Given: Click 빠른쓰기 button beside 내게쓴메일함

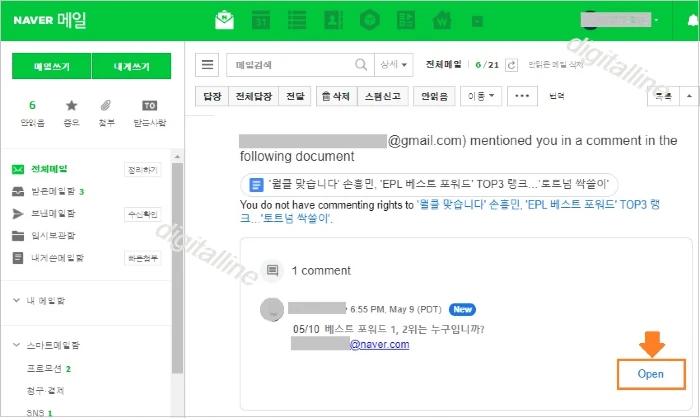Looking at the screenshot, I should coord(142,258).
